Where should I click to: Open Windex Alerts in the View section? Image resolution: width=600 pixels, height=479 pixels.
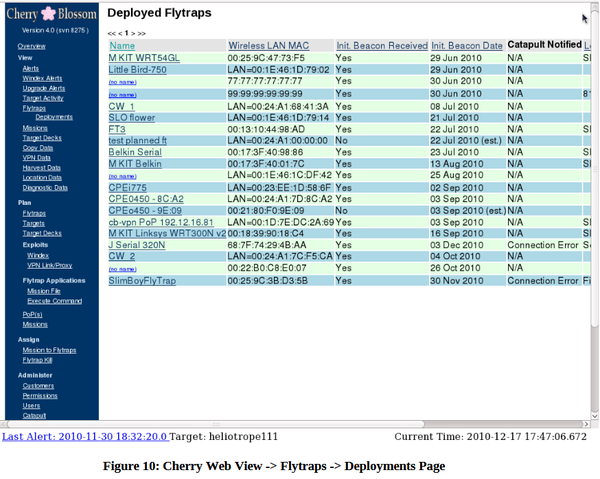coord(40,78)
